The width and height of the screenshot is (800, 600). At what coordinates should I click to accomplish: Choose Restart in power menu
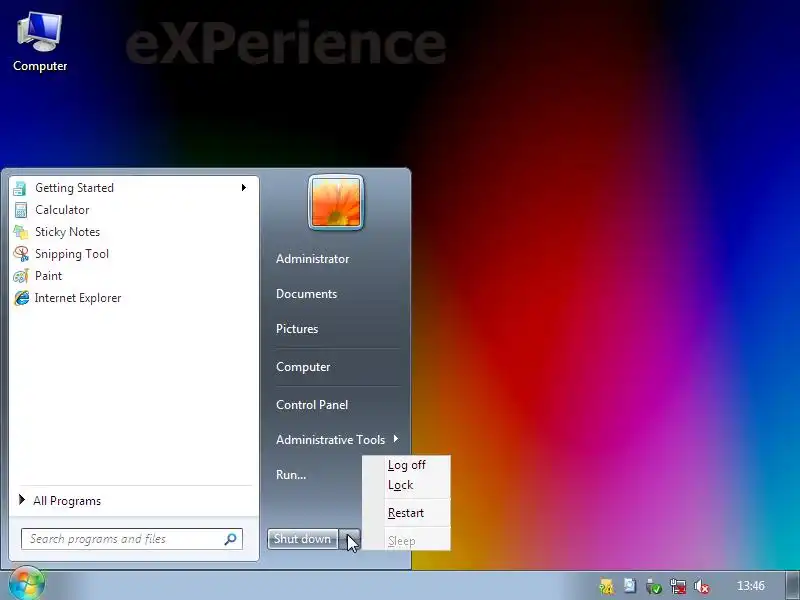[406, 513]
